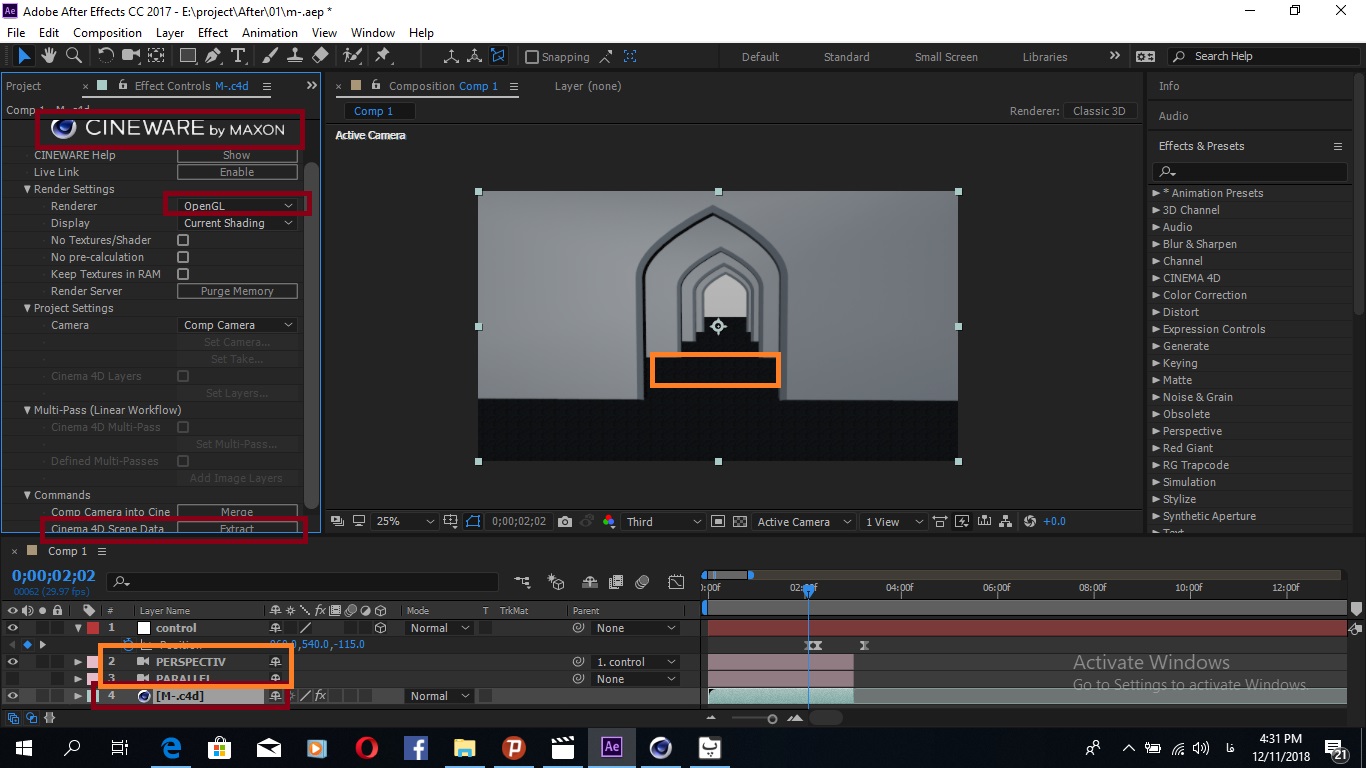Screen dimensions: 1366x768
Task: Click the Merge Comp Camera button
Action: 237,512
